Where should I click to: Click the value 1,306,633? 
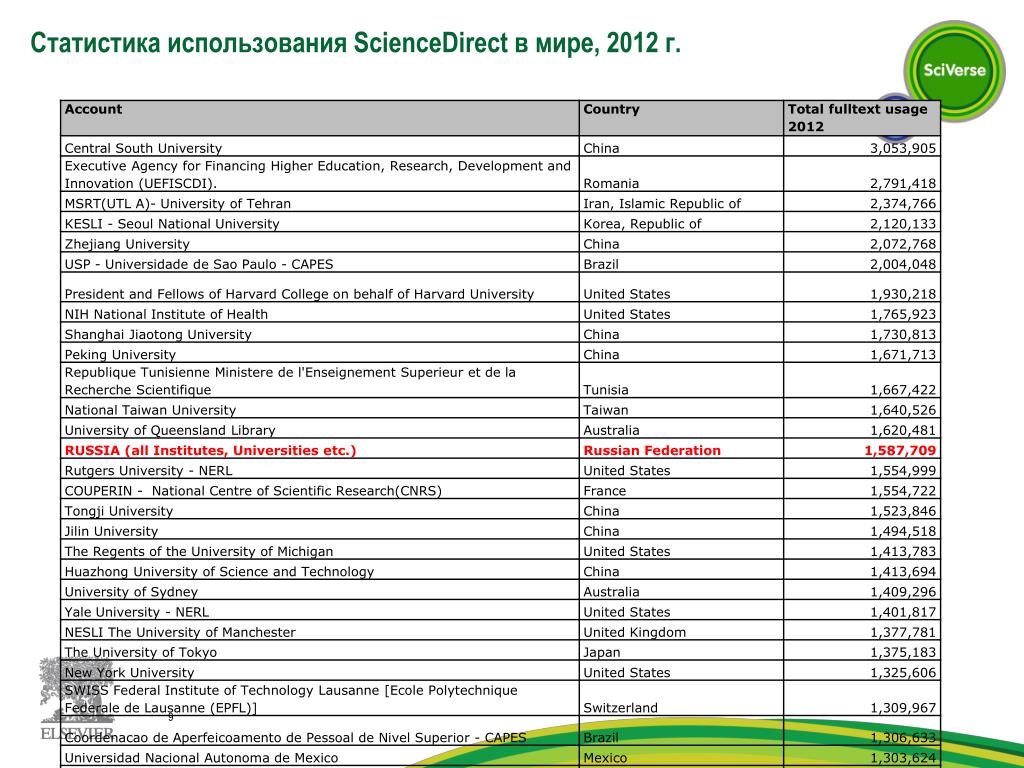click(x=903, y=738)
